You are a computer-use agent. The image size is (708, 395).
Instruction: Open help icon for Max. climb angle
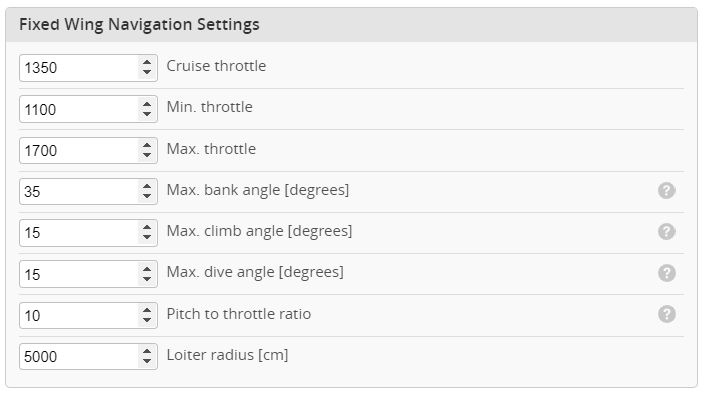click(666, 232)
